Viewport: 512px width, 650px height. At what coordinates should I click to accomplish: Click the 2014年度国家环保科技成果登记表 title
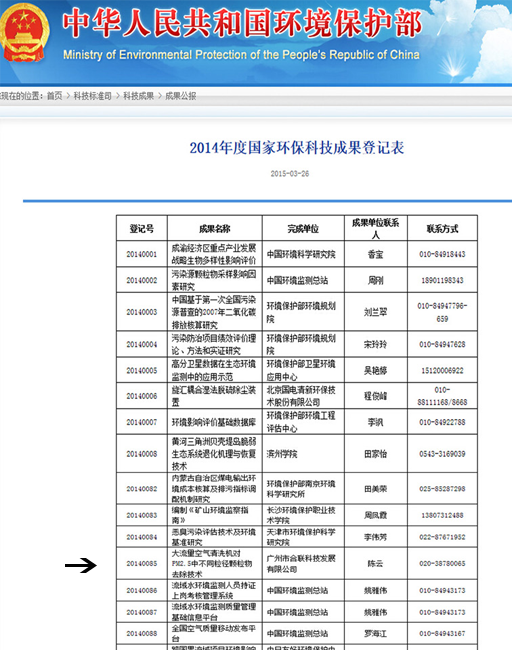pyautogui.click(x=297, y=148)
